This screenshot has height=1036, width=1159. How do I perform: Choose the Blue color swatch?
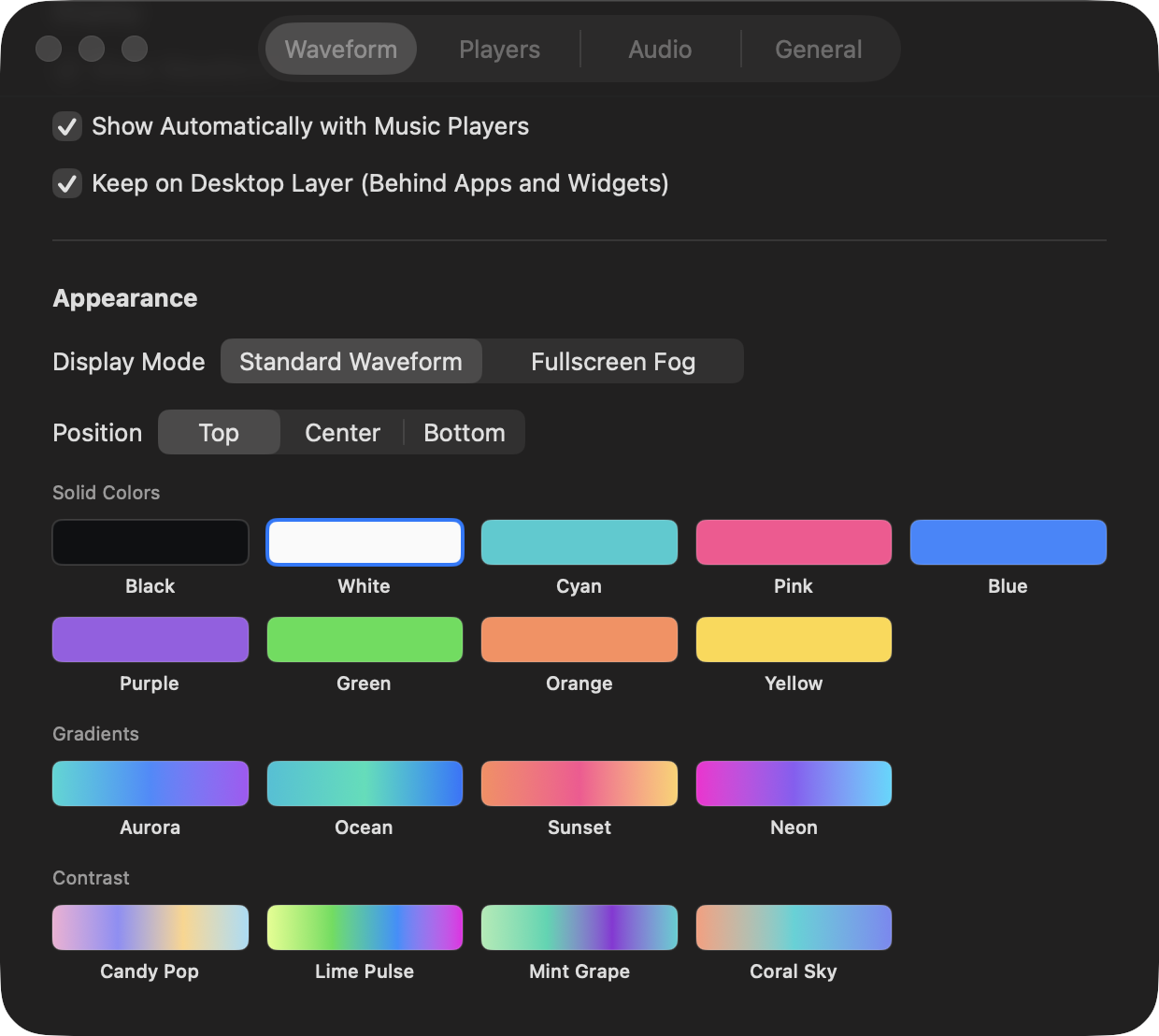pyautogui.click(x=1009, y=542)
